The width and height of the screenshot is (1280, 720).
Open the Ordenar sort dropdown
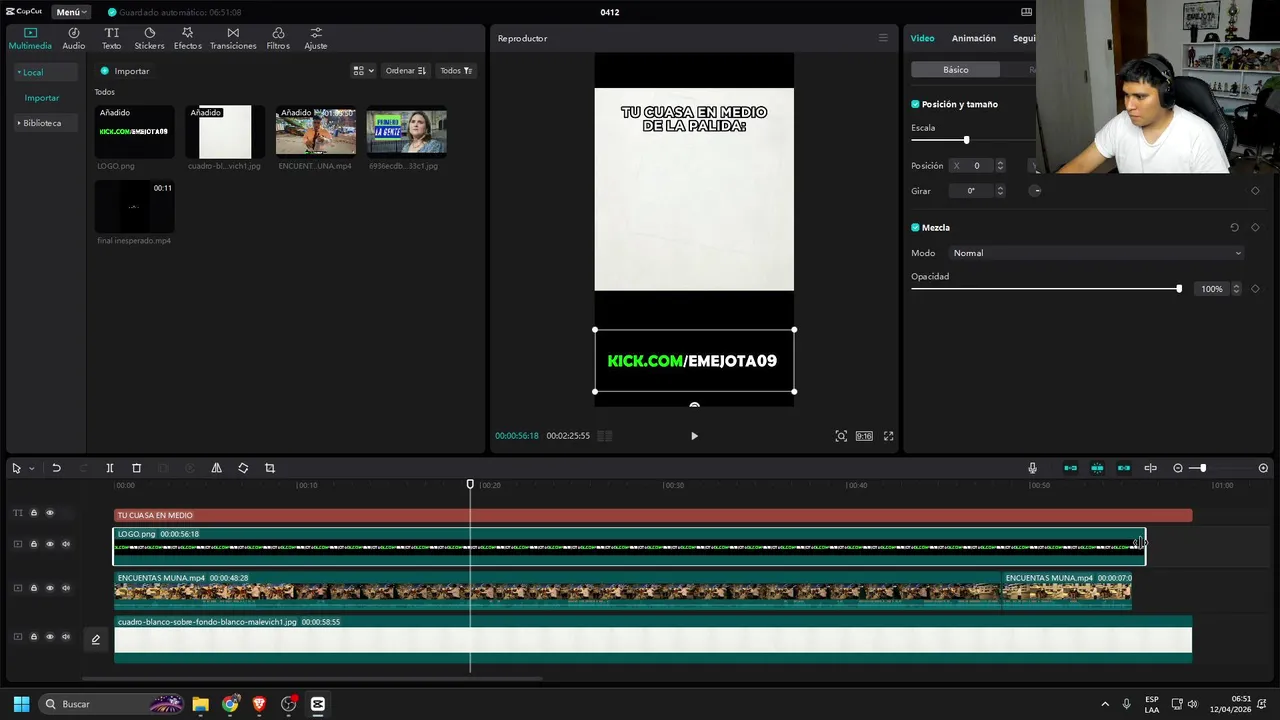(x=406, y=71)
